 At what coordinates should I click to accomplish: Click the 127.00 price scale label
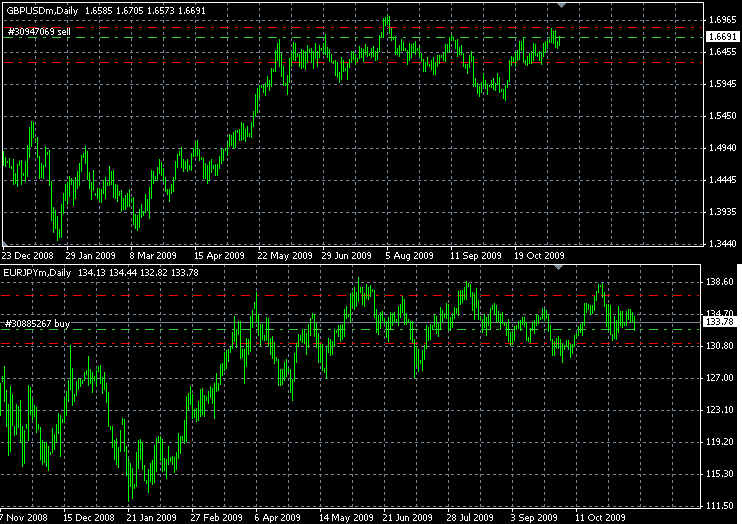(x=720, y=378)
